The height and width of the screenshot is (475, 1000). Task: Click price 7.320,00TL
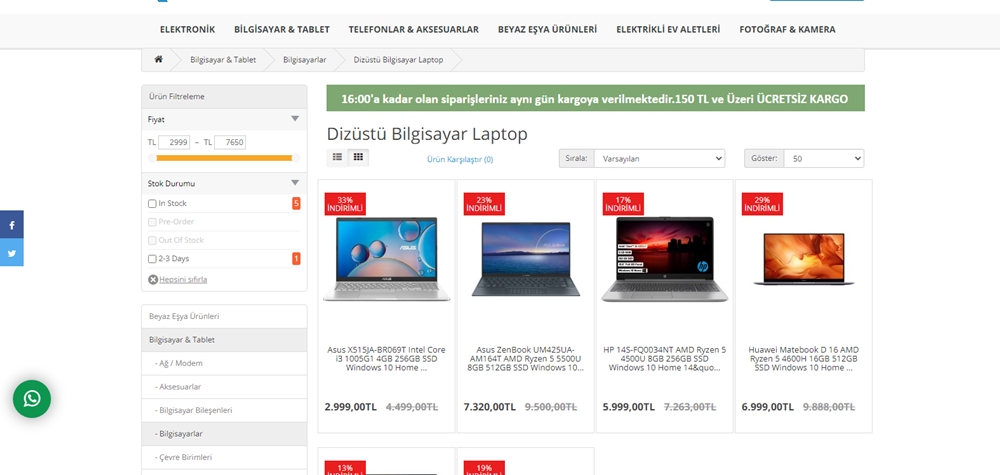click(490, 407)
